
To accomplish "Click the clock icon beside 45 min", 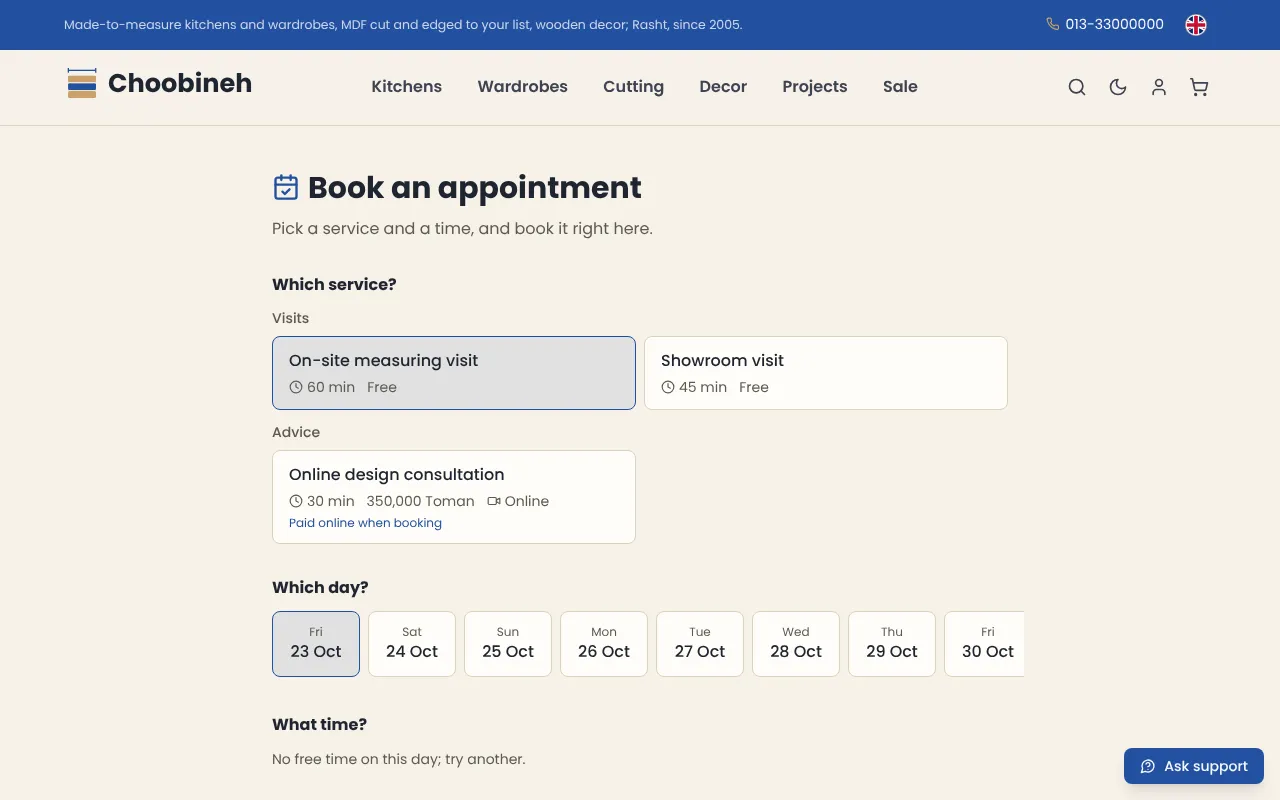I will point(668,387).
